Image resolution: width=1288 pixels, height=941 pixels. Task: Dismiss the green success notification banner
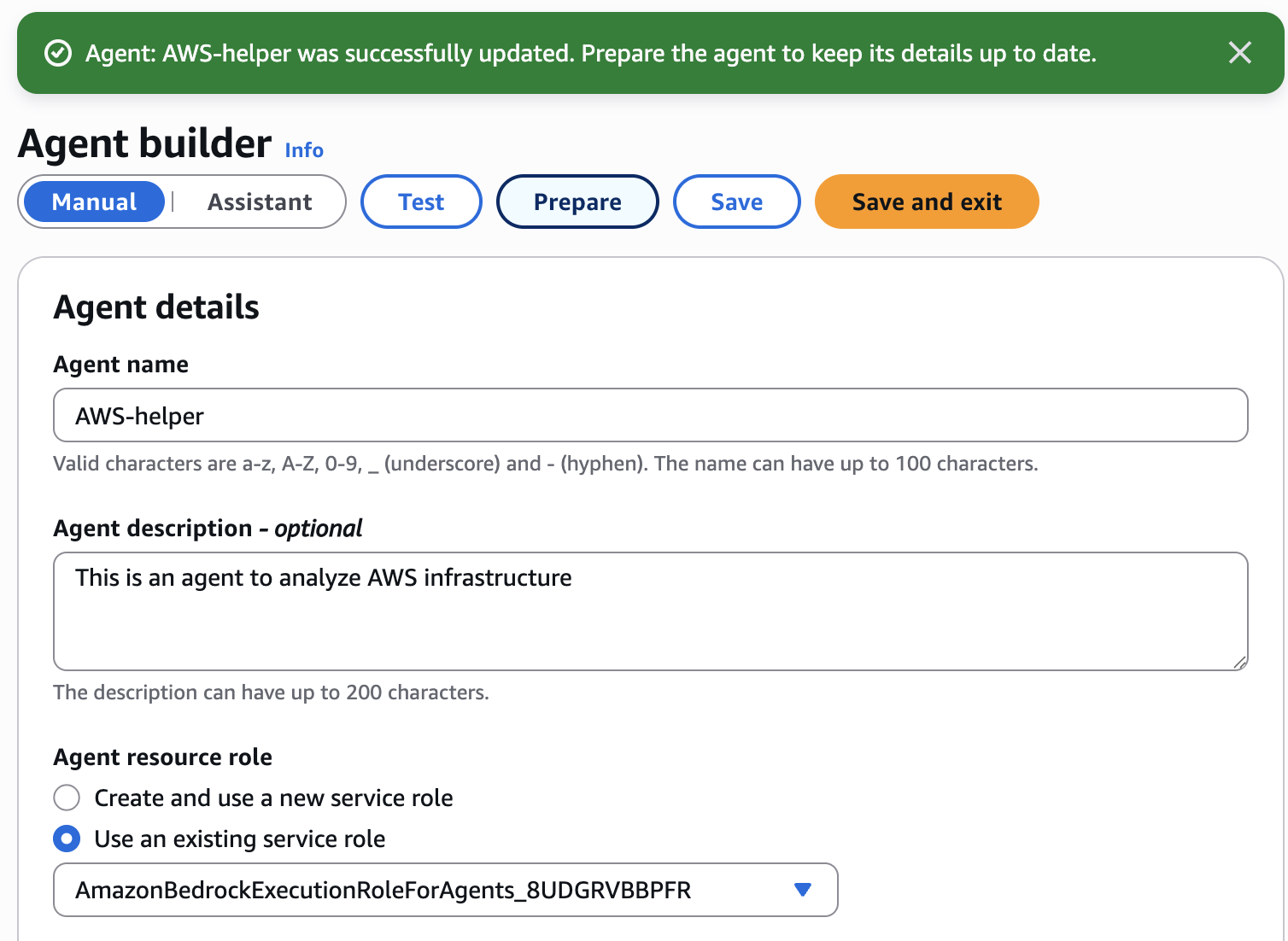[x=1239, y=53]
